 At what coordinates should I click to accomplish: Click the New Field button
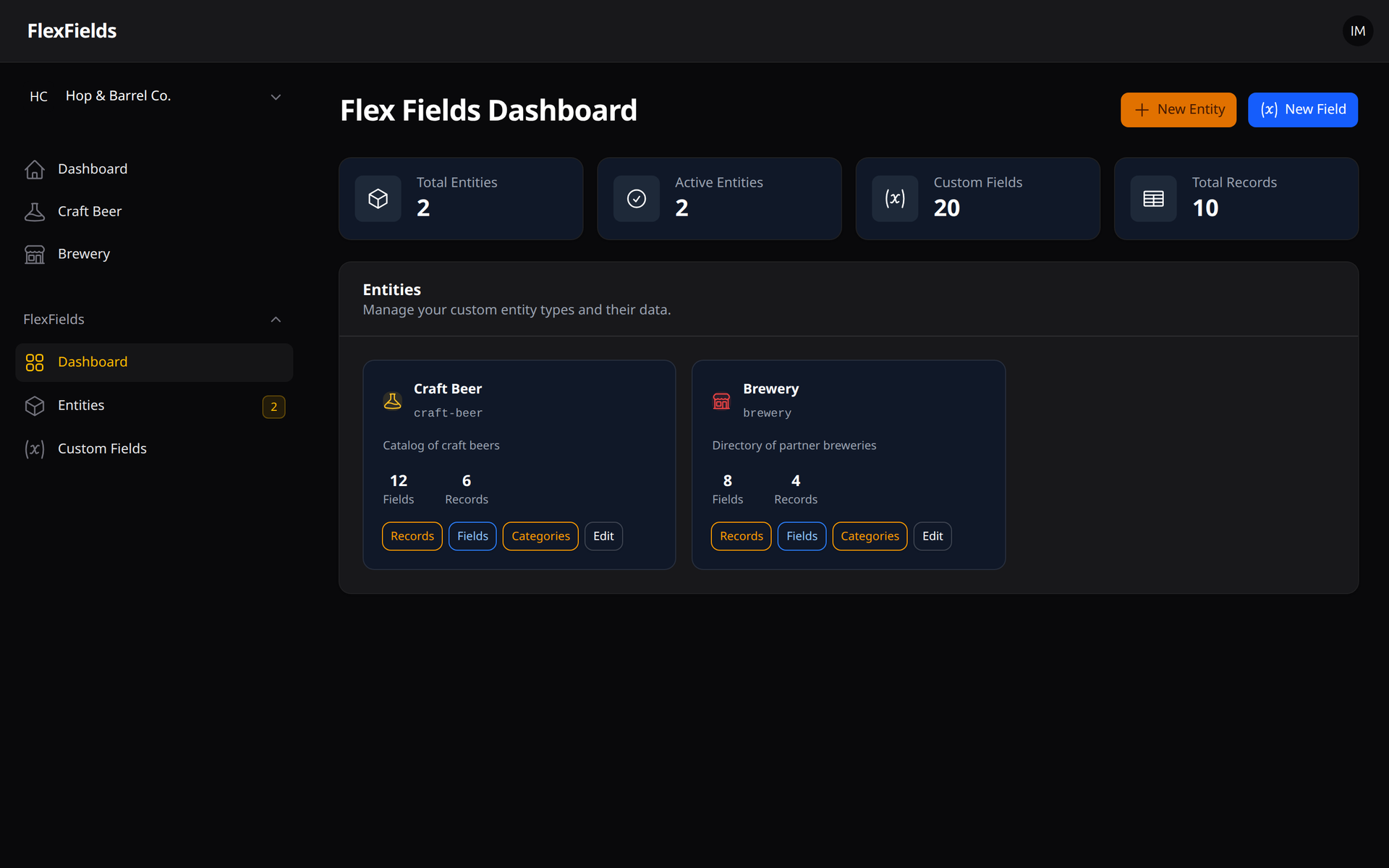click(1303, 110)
